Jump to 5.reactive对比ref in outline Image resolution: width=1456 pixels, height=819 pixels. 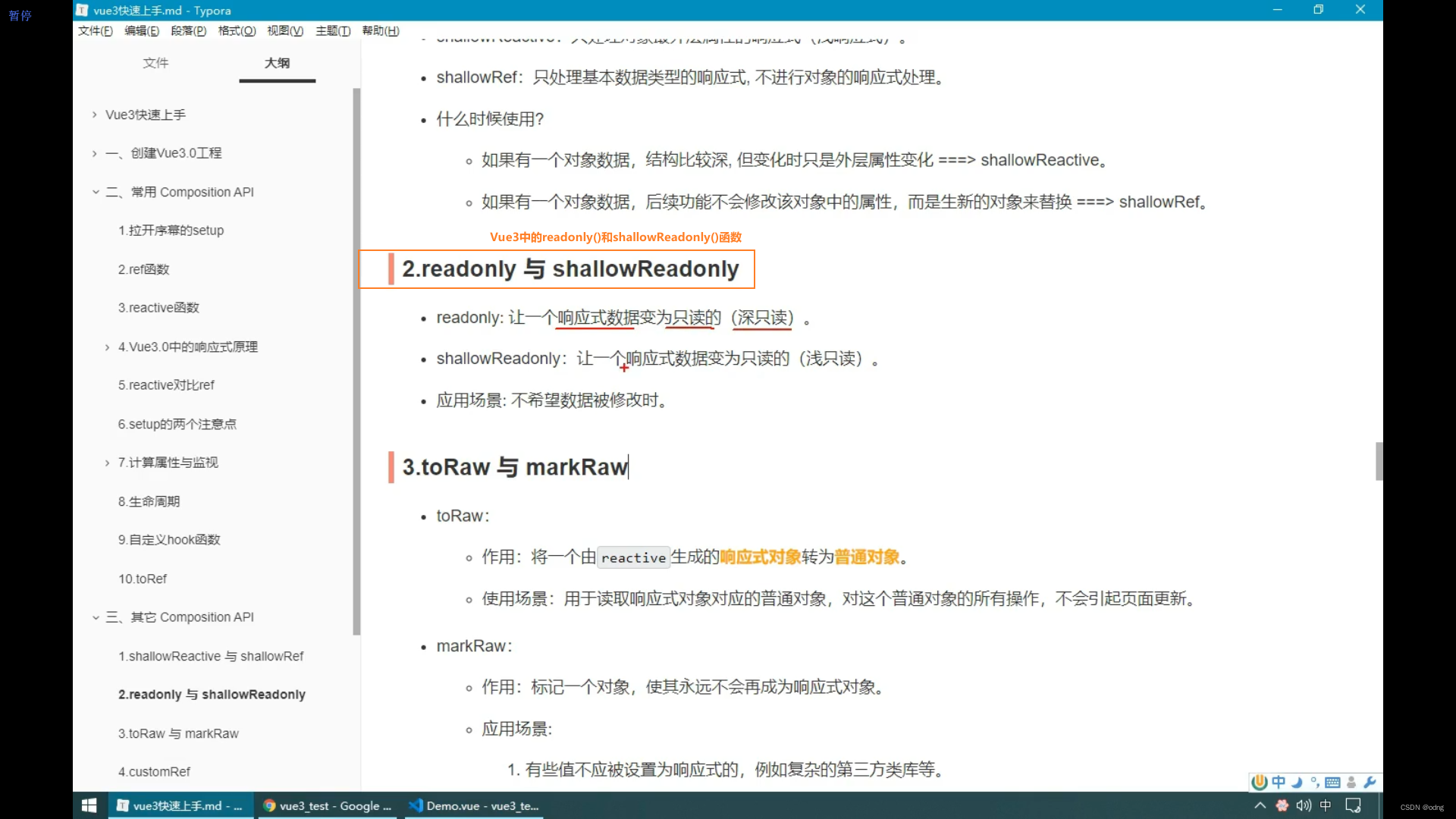pos(166,385)
